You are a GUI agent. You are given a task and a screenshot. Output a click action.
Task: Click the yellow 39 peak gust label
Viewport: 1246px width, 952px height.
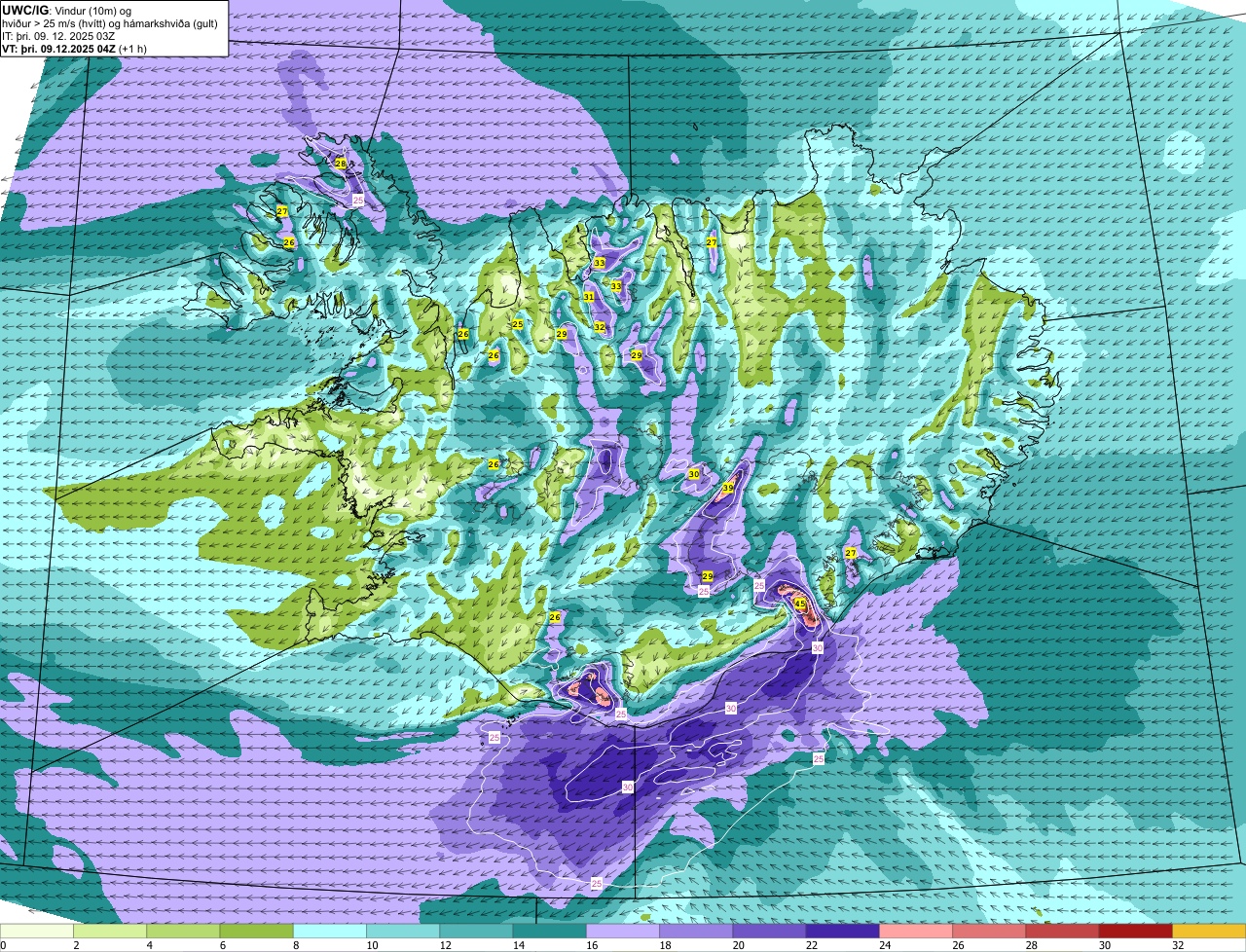(728, 488)
